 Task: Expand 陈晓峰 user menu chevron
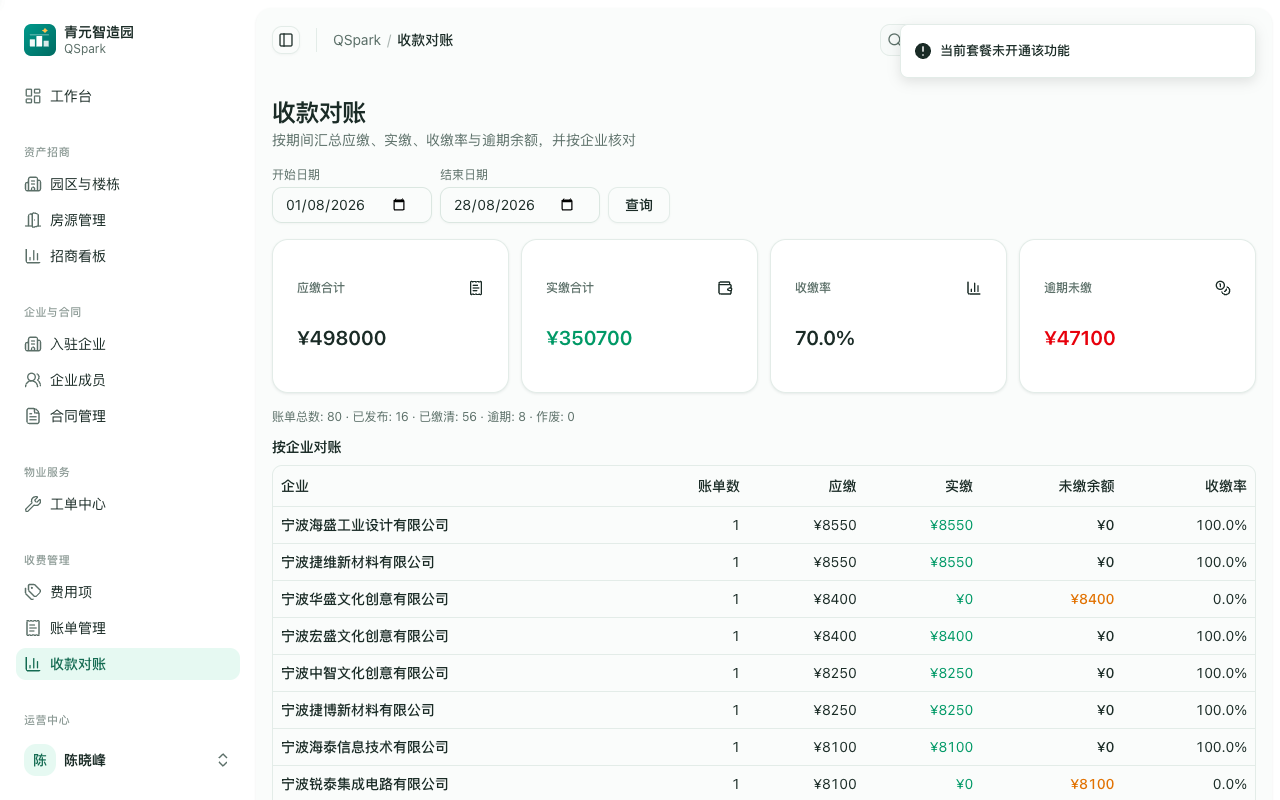(x=223, y=760)
